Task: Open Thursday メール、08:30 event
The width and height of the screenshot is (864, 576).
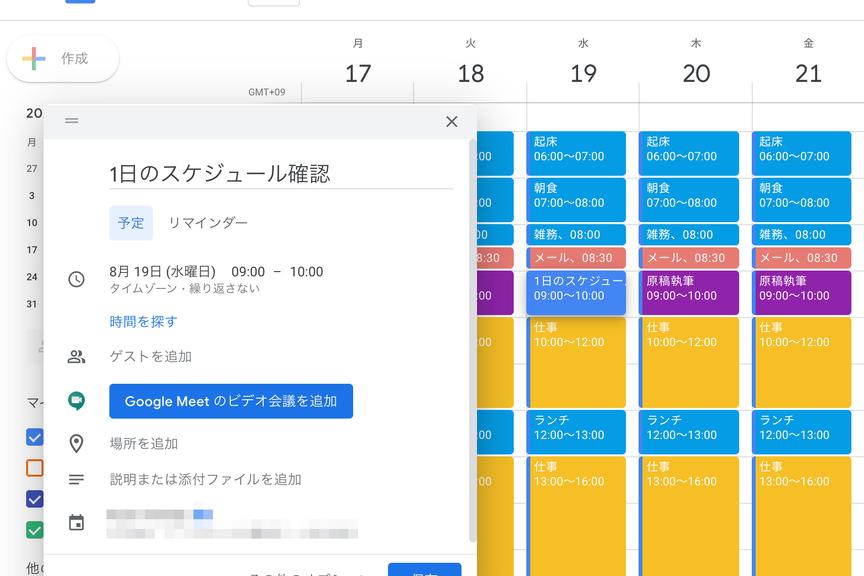Action: click(x=689, y=258)
